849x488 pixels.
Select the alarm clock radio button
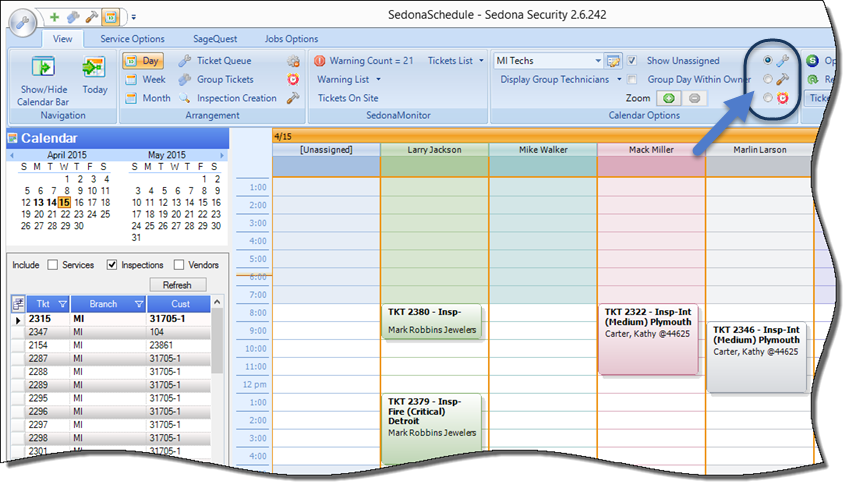point(768,97)
